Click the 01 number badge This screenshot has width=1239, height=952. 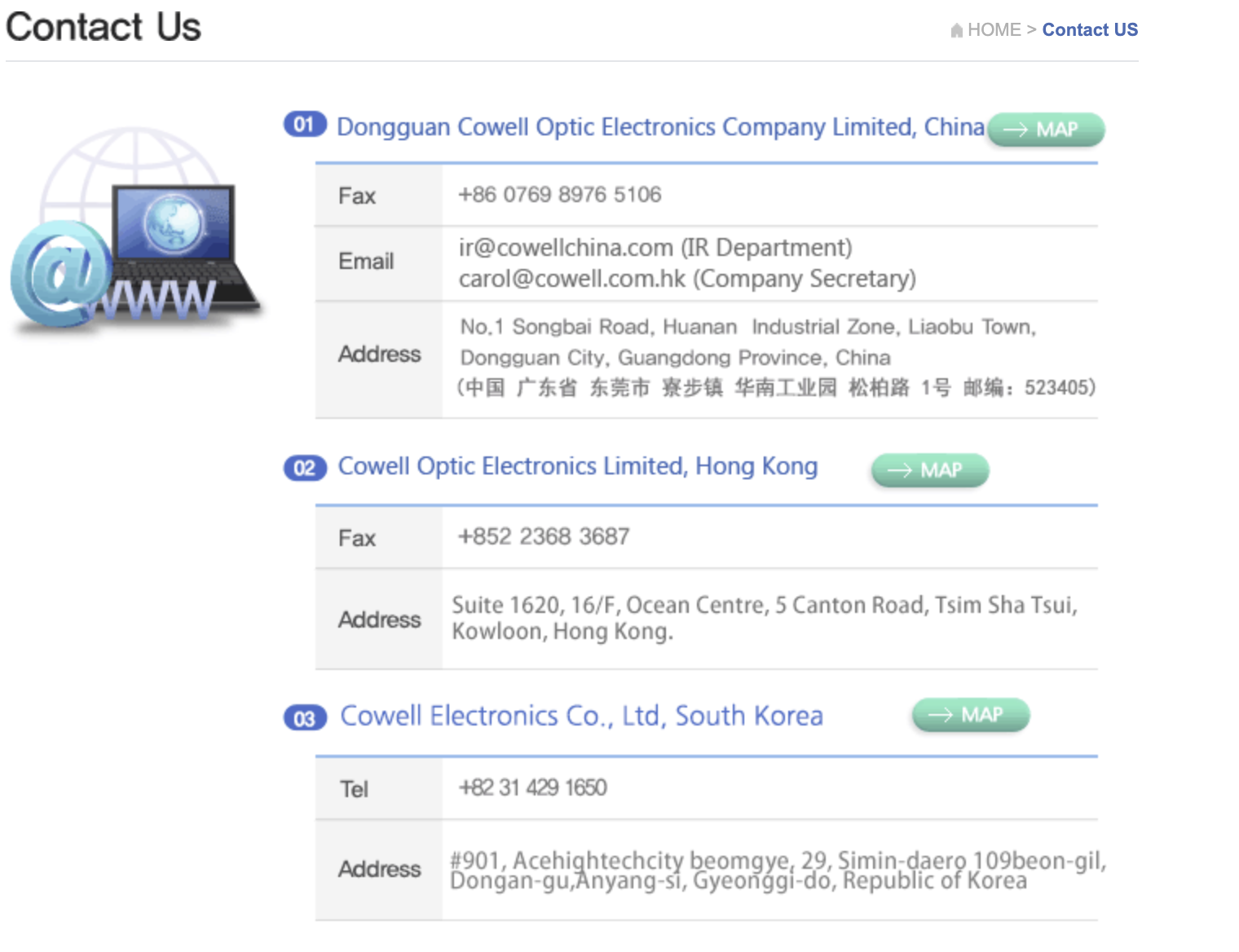[x=305, y=125]
